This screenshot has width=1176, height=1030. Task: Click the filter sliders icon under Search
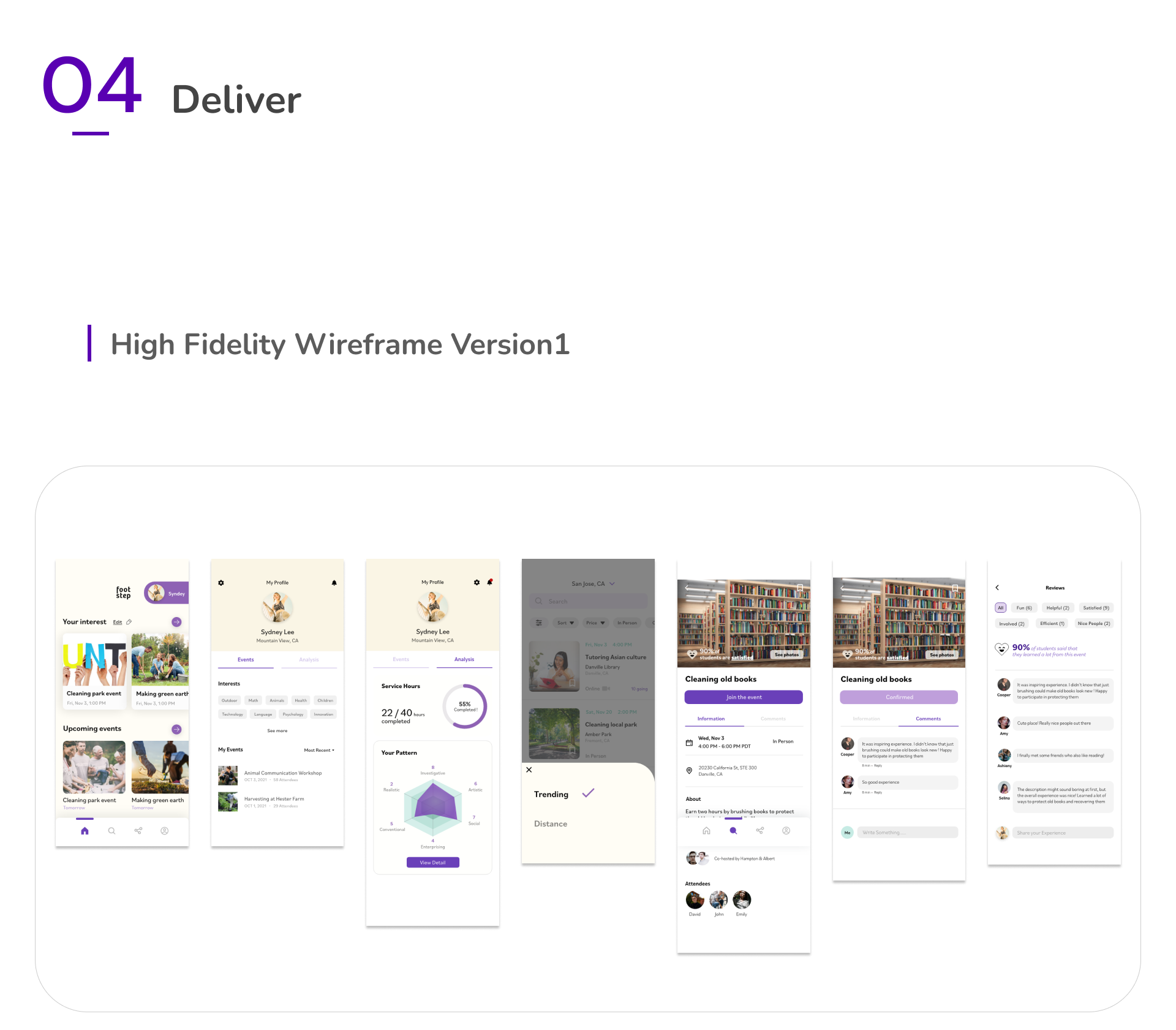click(x=539, y=623)
